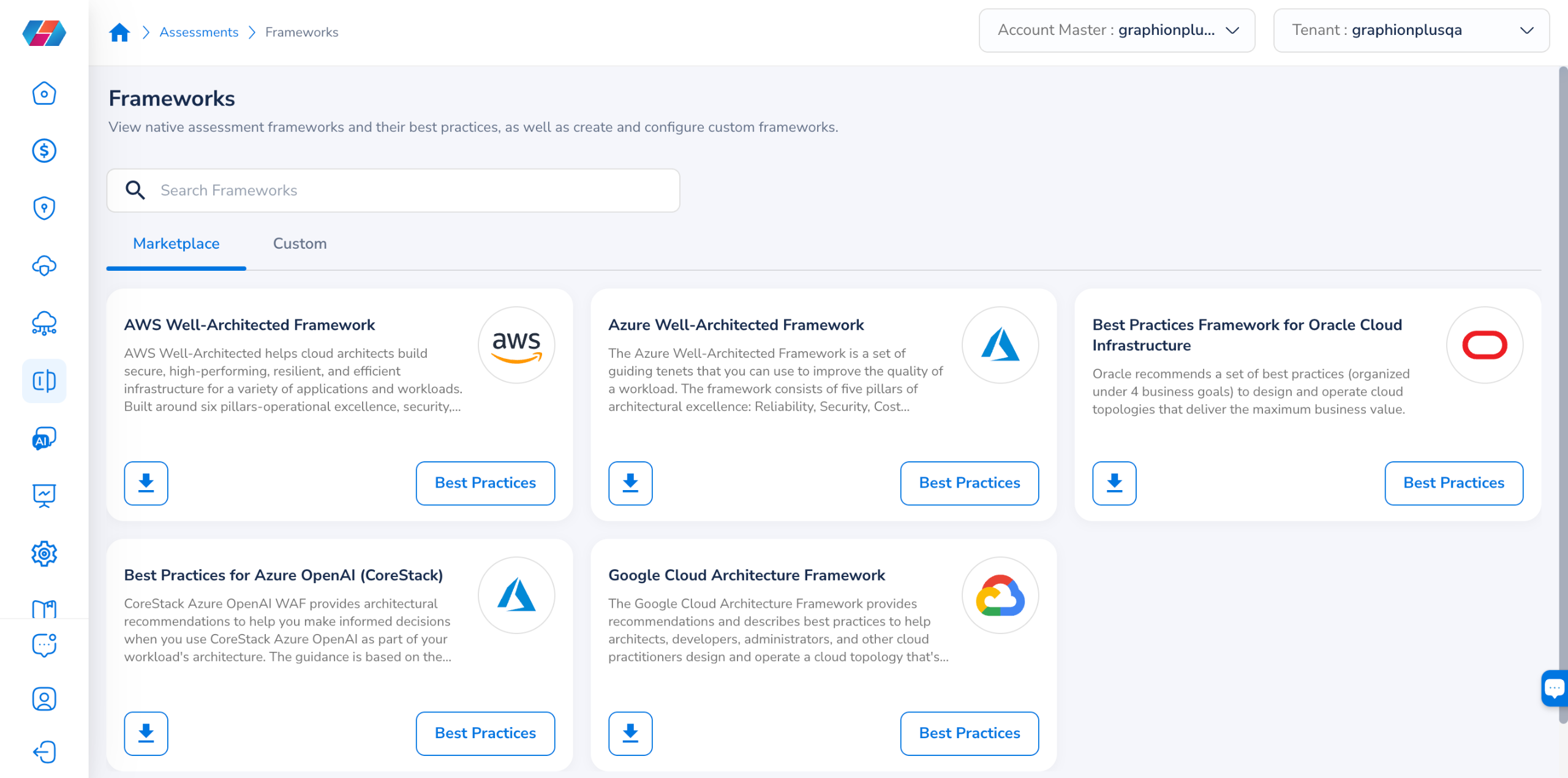Click the home breadcrumb icon
This screenshot has width=1568, height=778.
(x=119, y=32)
